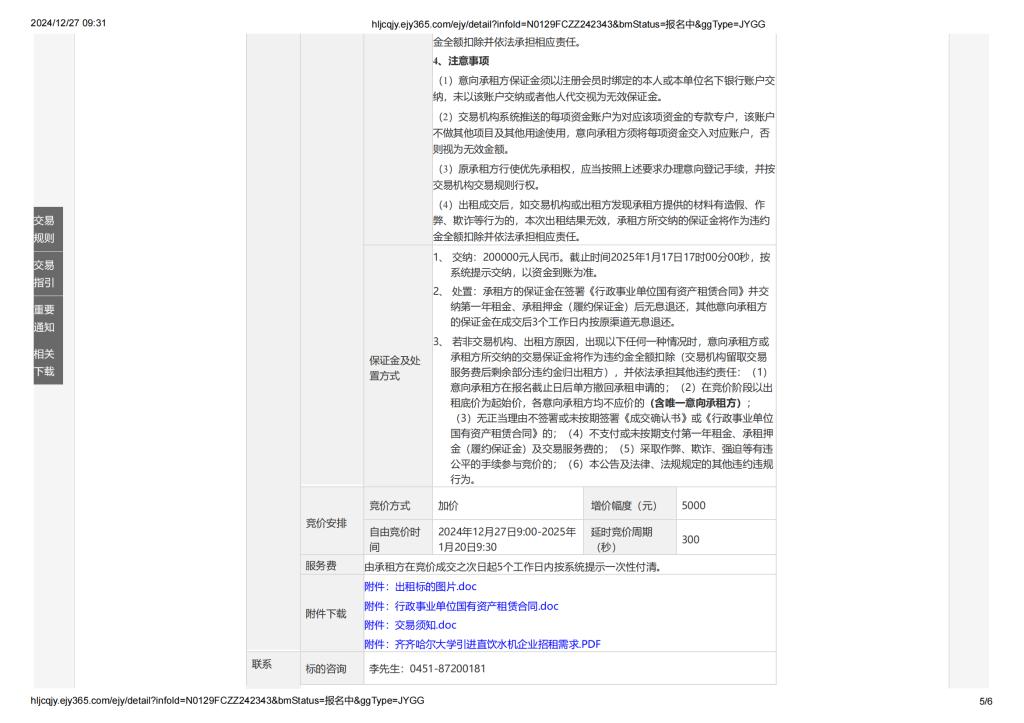Open the 交易规则 side tab

click(44, 229)
